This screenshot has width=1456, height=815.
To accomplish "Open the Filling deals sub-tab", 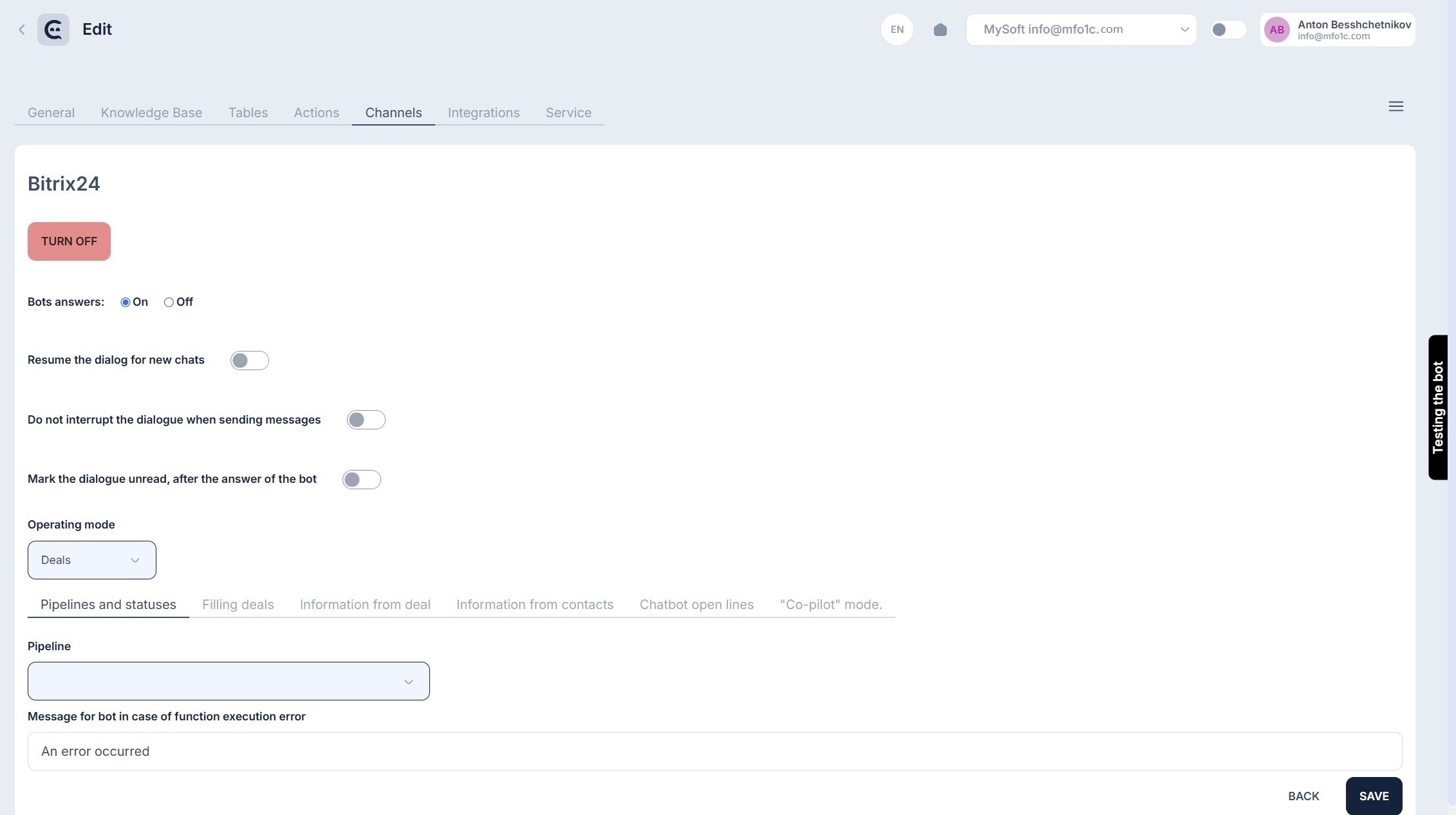I will (x=238, y=604).
